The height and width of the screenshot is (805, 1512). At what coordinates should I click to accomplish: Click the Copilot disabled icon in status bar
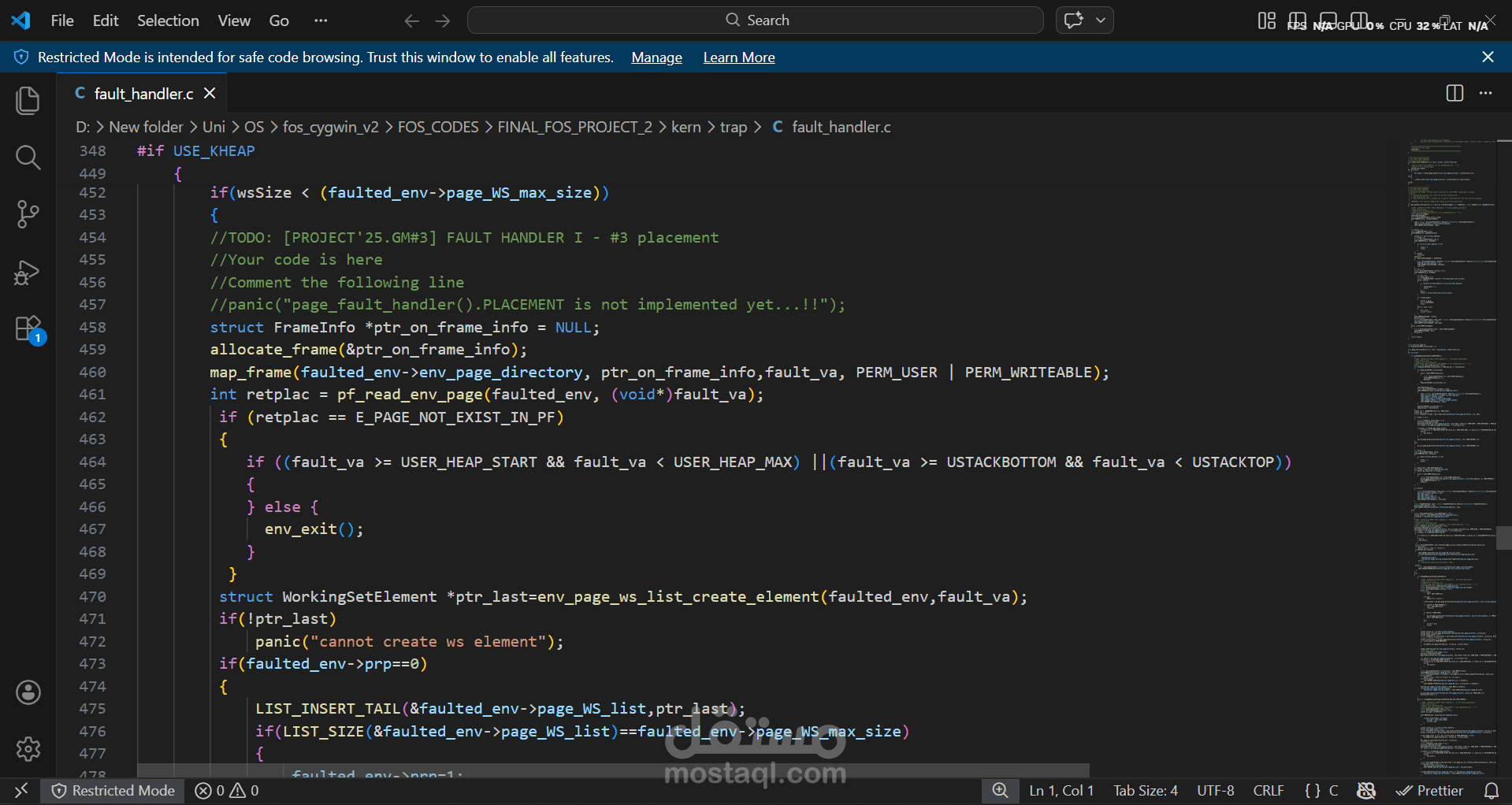click(x=1367, y=790)
